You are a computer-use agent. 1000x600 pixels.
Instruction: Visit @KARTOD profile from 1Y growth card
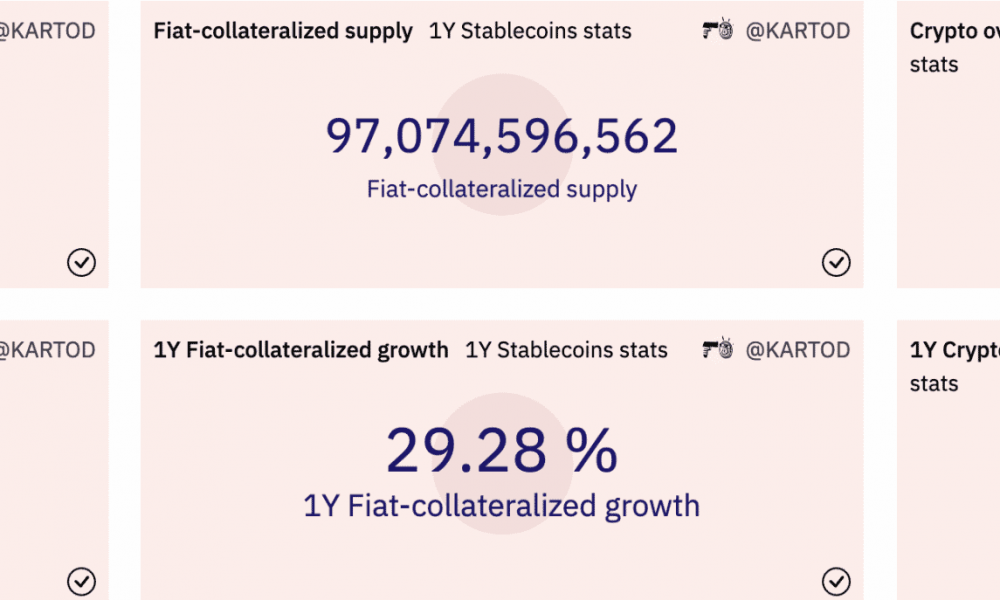tap(798, 349)
